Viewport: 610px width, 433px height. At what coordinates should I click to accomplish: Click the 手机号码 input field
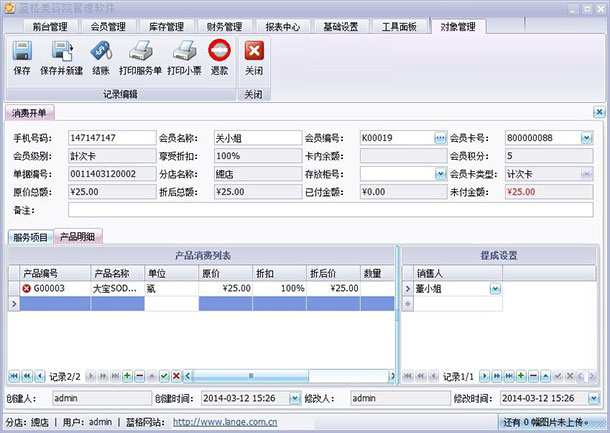click(112, 138)
